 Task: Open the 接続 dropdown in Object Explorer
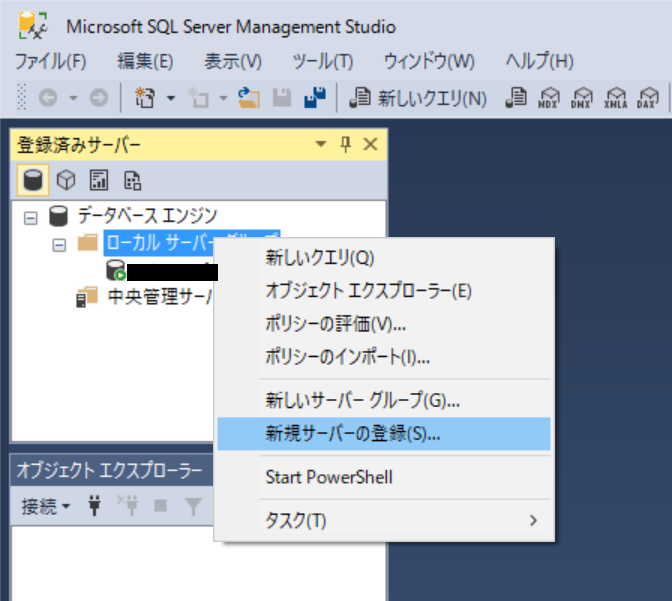pos(45,507)
